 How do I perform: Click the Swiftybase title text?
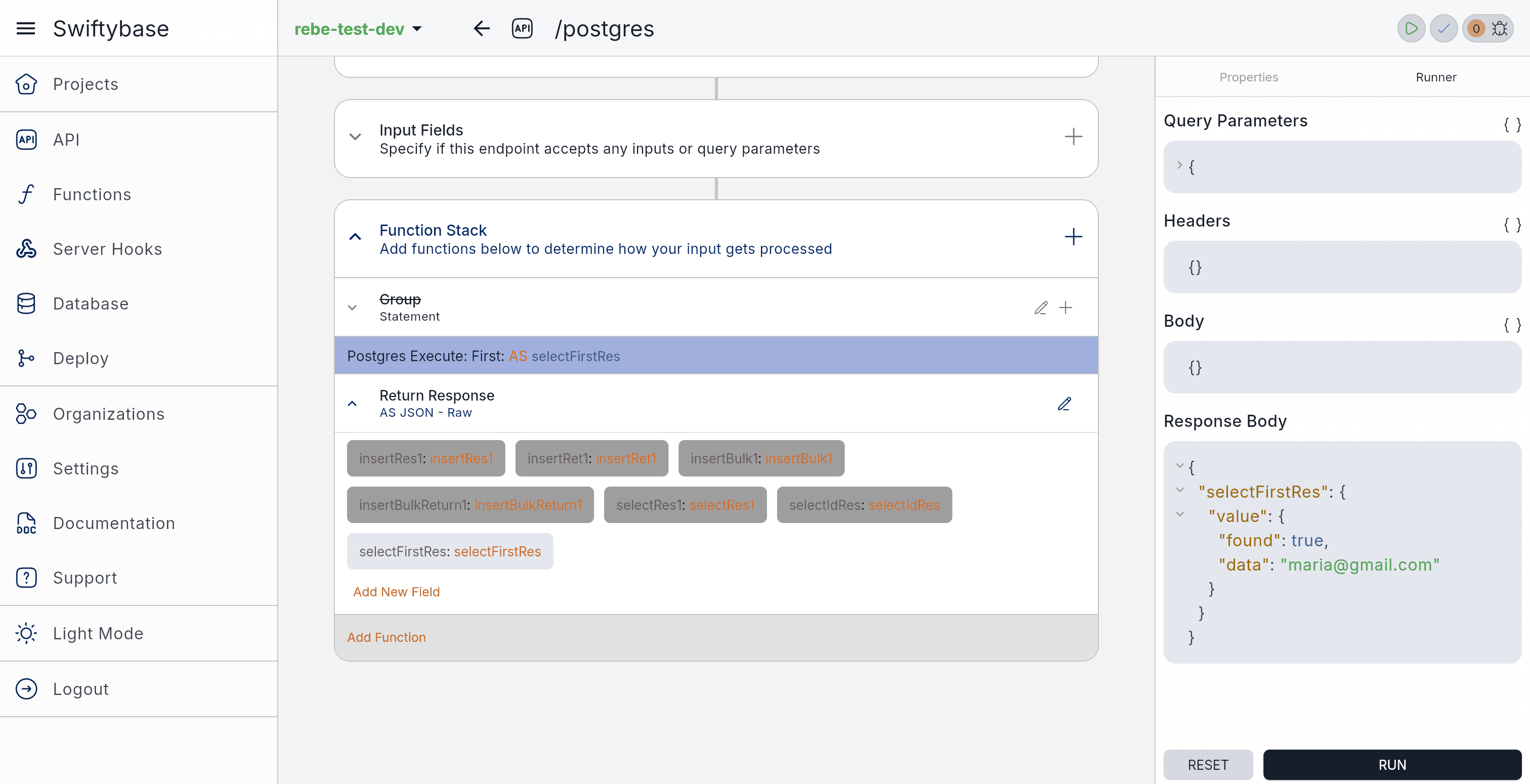[111, 28]
